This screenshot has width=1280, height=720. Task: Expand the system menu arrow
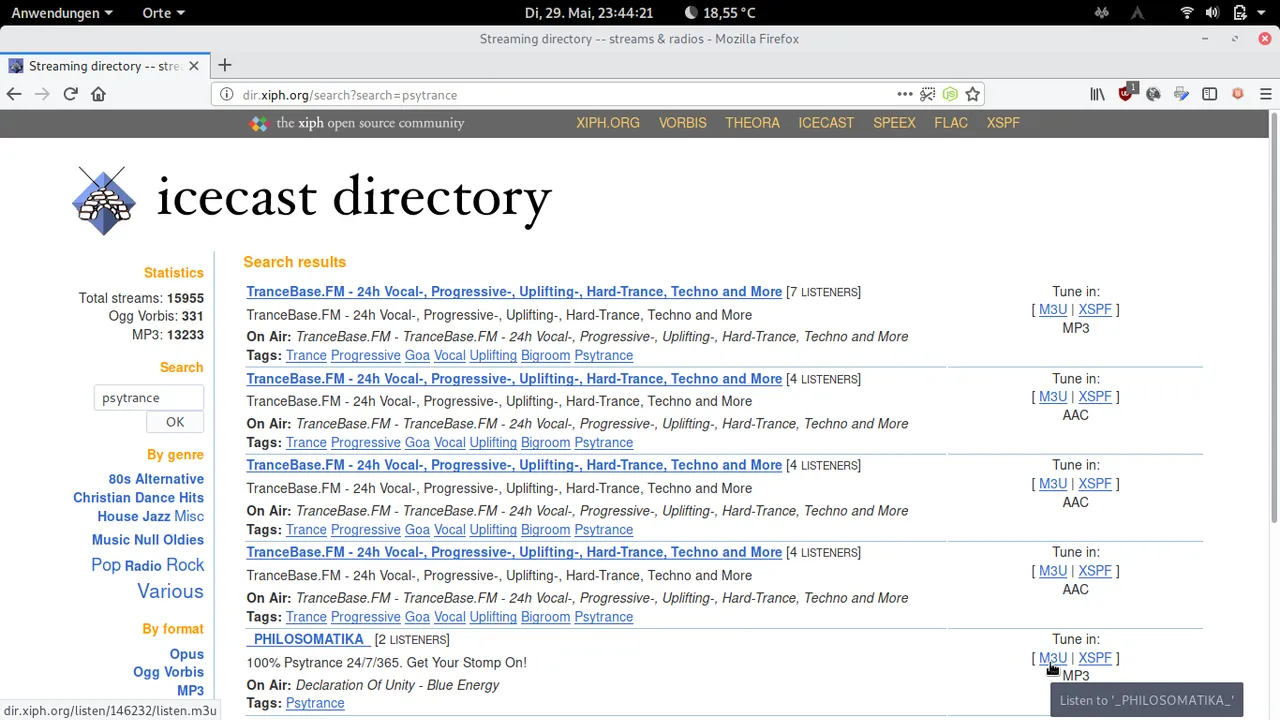coord(1261,13)
